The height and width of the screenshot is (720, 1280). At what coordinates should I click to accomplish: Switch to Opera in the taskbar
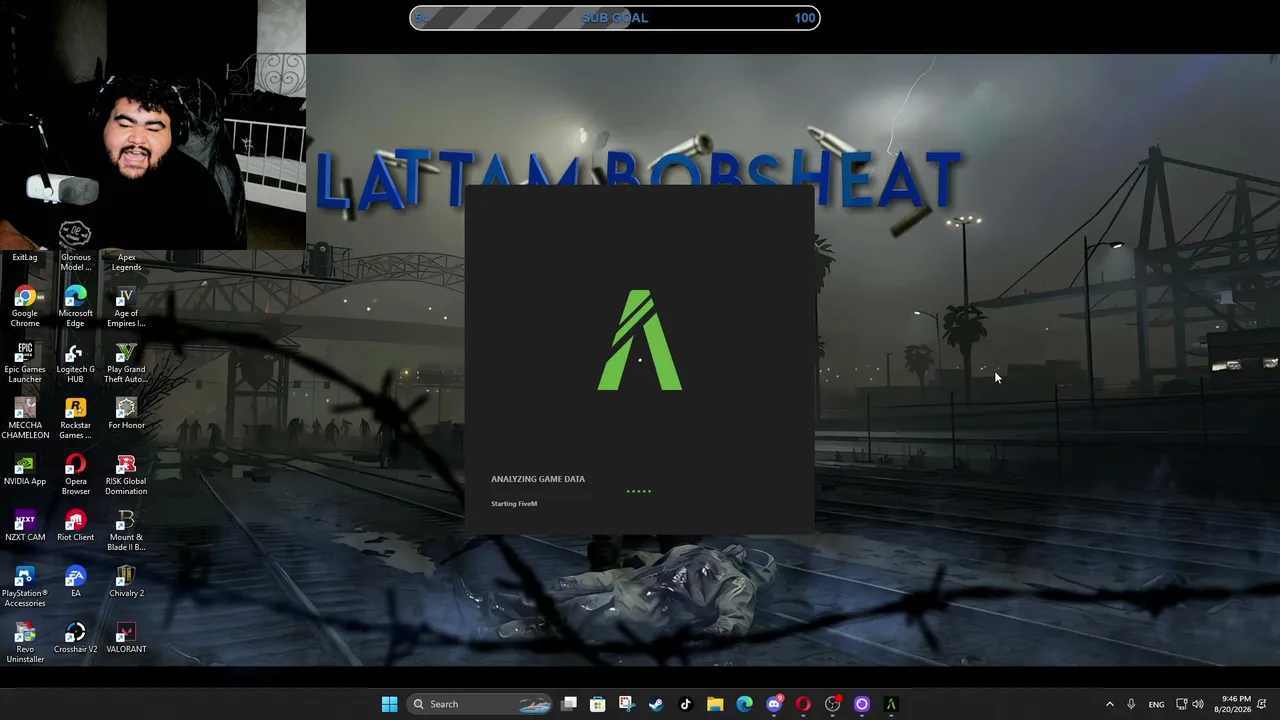(x=803, y=704)
